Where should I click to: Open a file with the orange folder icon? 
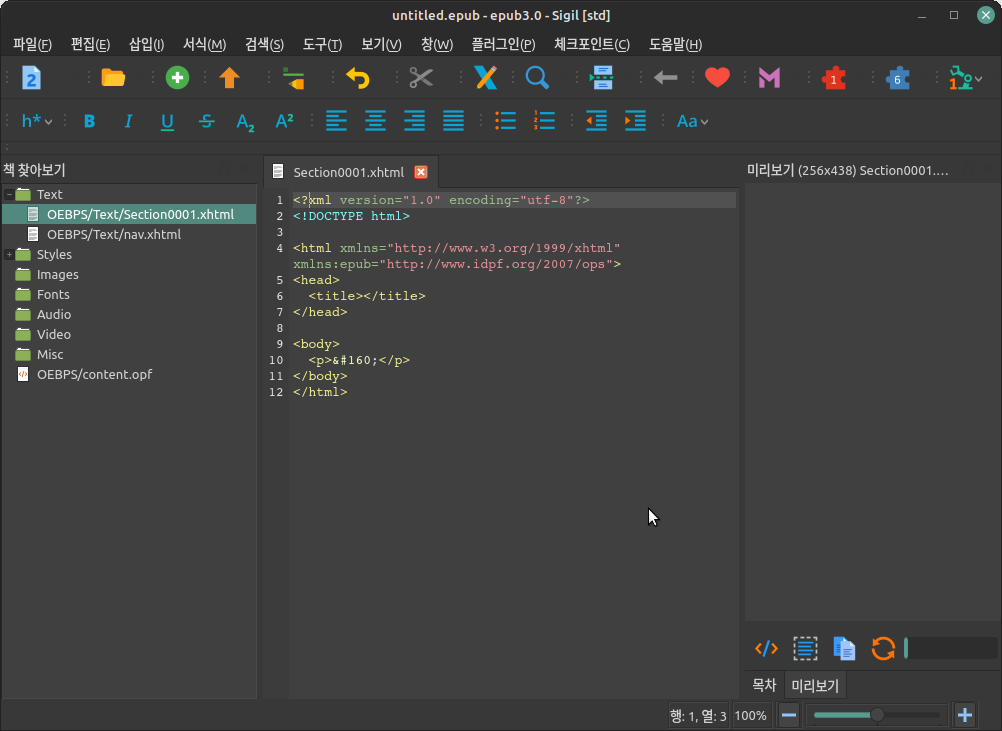(x=113, y=78)
